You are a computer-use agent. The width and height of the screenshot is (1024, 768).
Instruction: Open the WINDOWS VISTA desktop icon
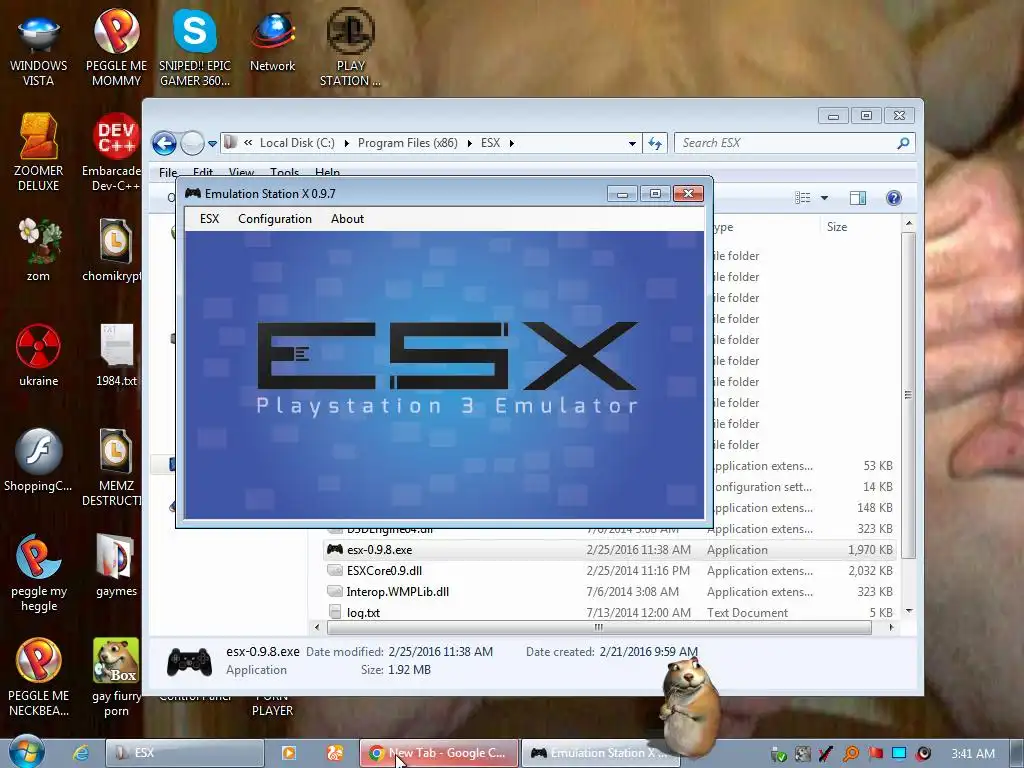(x=39, y=48)
